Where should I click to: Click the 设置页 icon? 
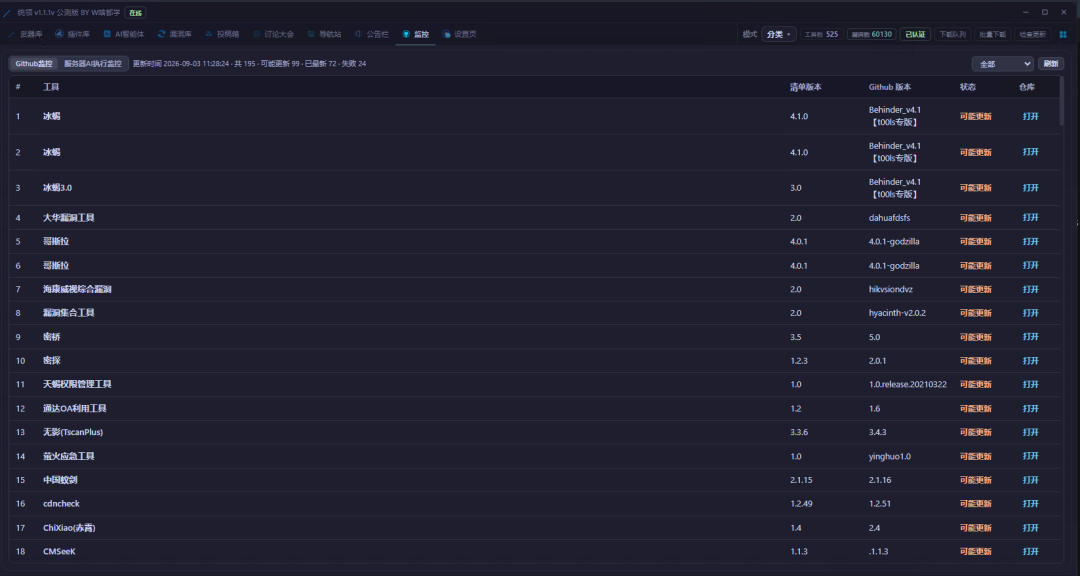point(446,34)
